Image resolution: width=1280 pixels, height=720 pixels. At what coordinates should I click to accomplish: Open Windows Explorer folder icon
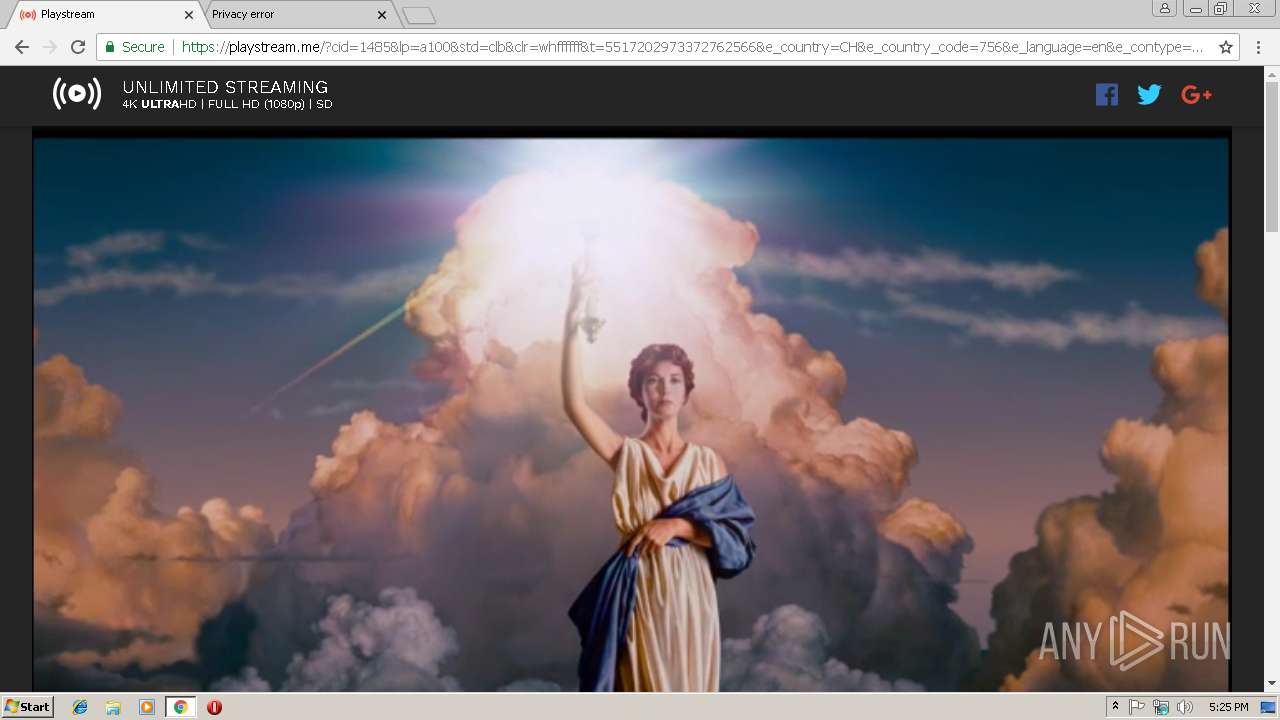[x=113, y=707]
